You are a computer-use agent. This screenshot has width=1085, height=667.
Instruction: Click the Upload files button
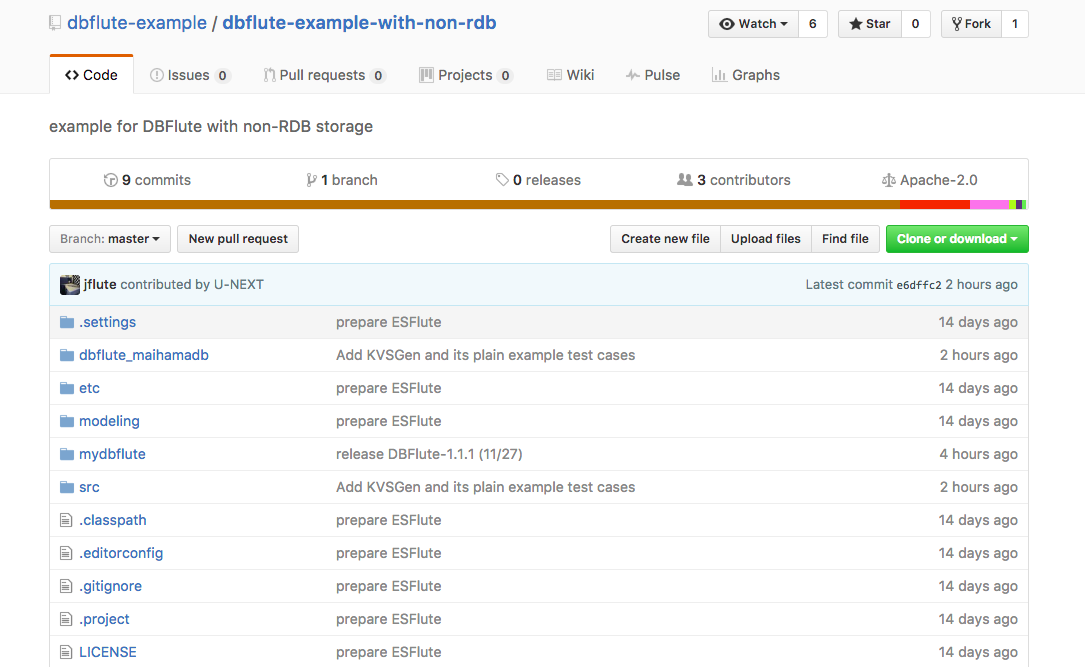pyautogui.click(x=765, y=239)
